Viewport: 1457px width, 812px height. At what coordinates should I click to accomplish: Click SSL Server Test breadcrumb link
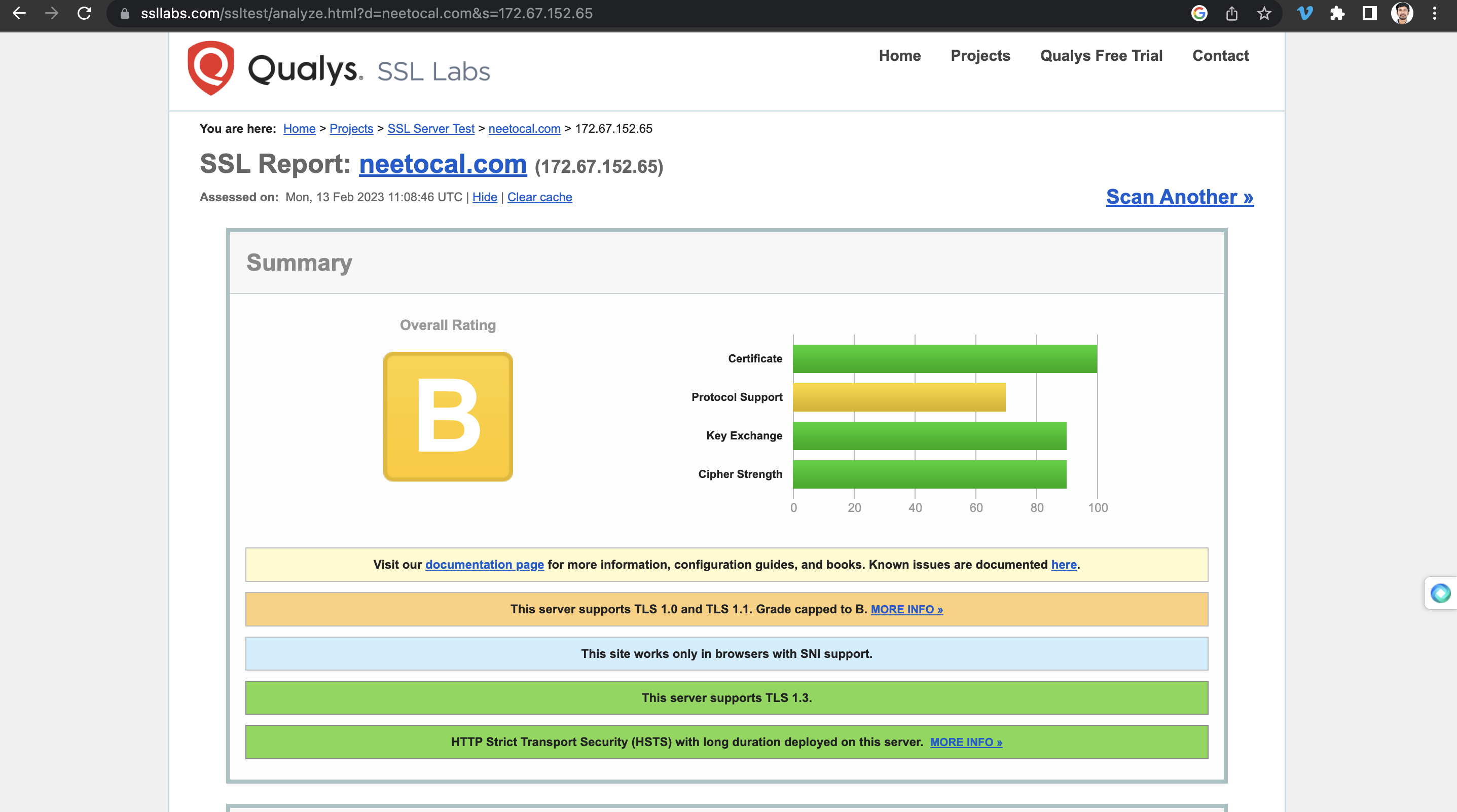430,128
